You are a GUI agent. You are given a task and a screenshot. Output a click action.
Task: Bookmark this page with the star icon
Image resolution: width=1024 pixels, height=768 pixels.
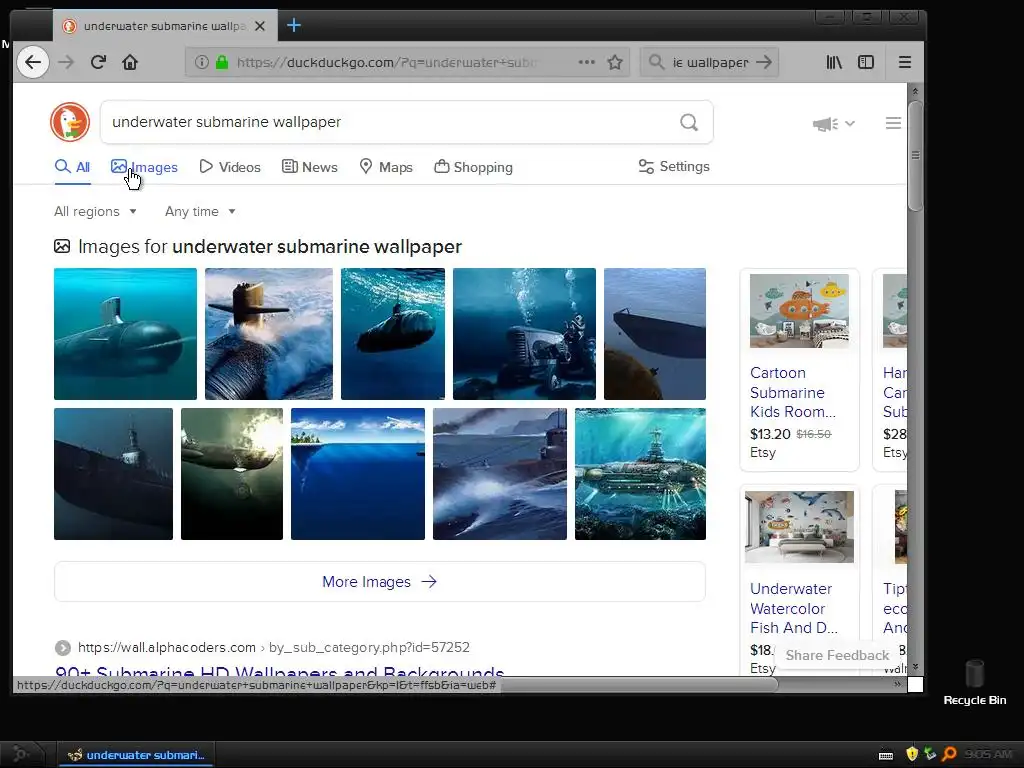tap(615, 62)
